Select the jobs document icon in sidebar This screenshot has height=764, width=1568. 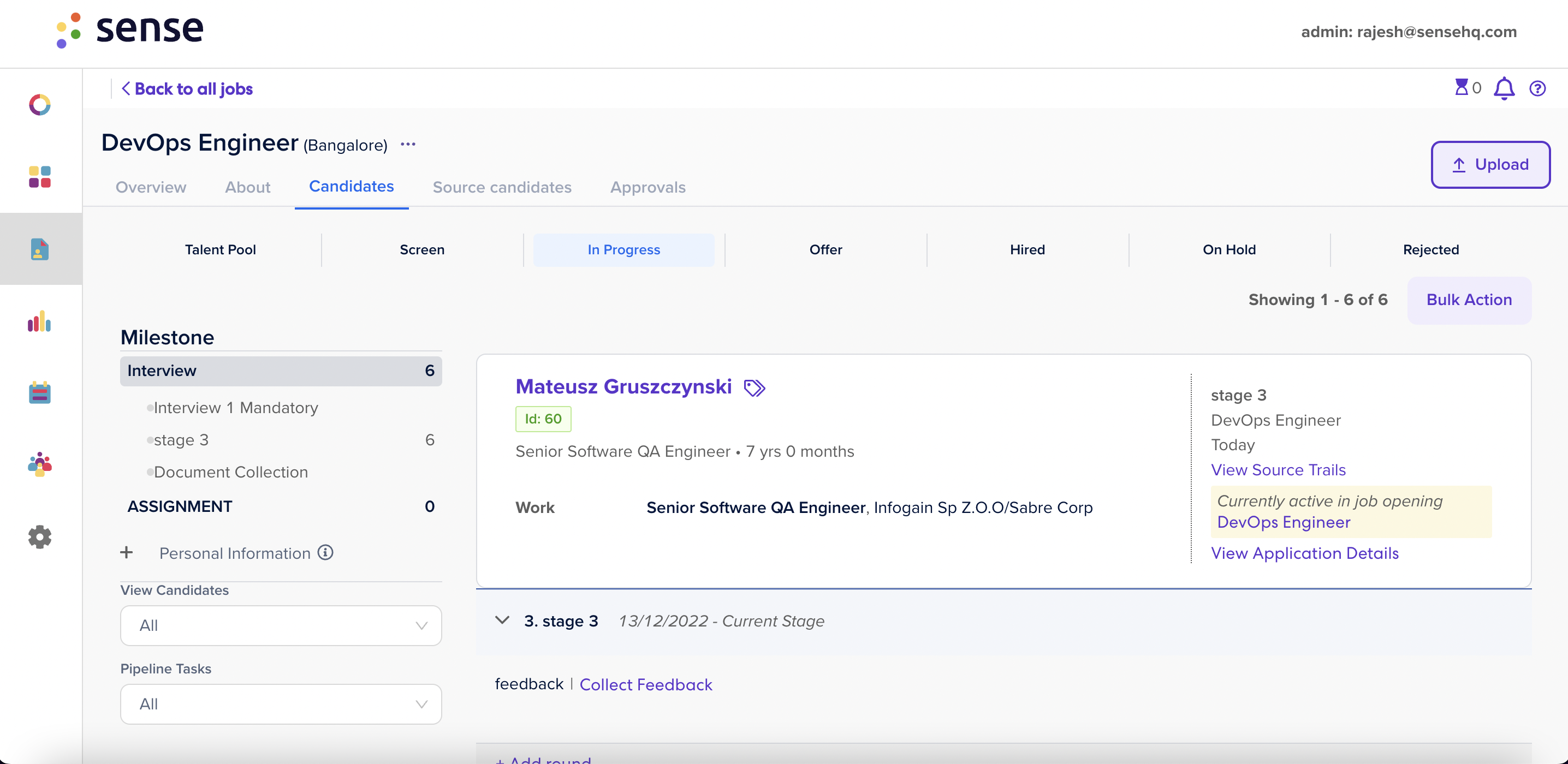39,249
